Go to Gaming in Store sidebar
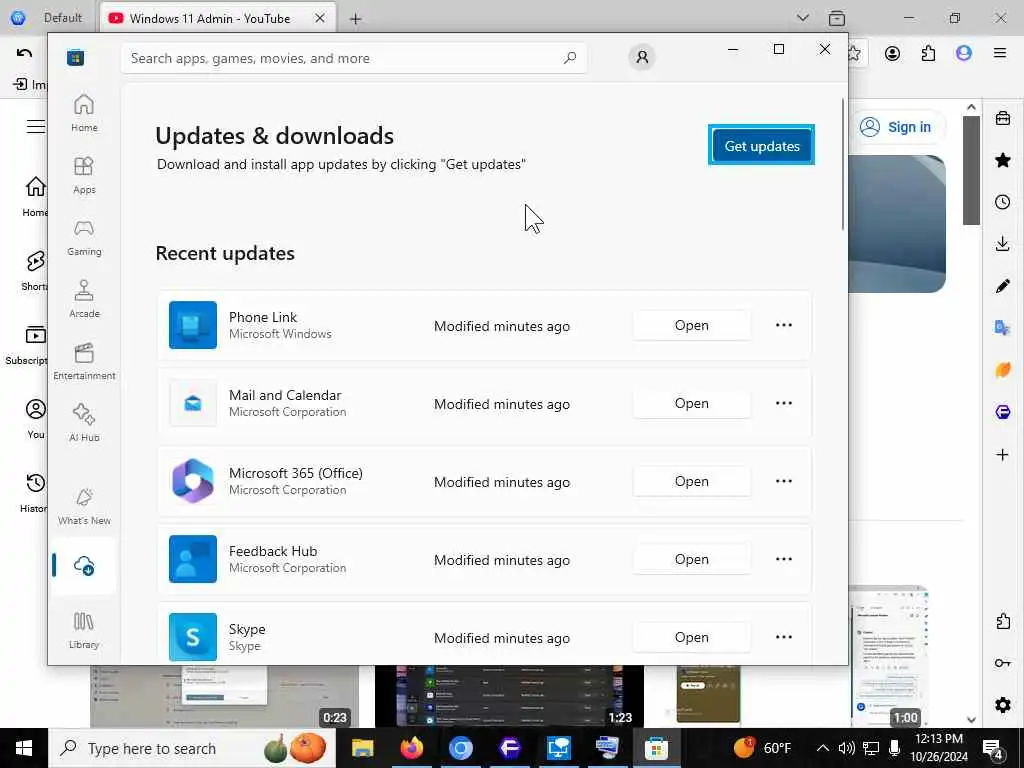 84,237
